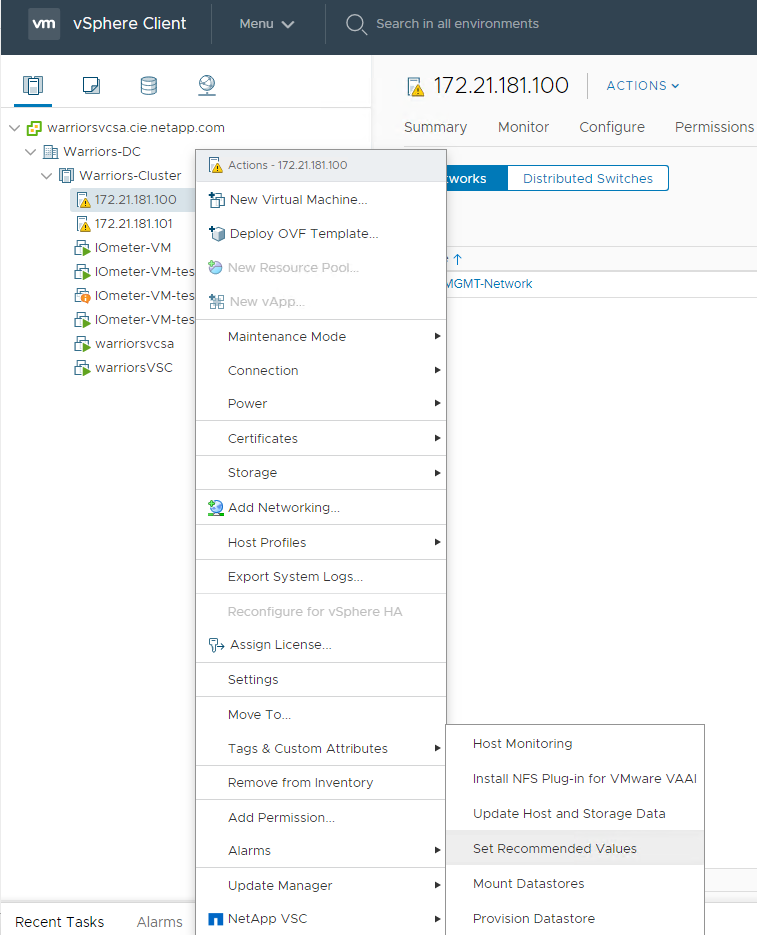Open the Storage view icon
The image size is (757, 935).
coord(148,86)
